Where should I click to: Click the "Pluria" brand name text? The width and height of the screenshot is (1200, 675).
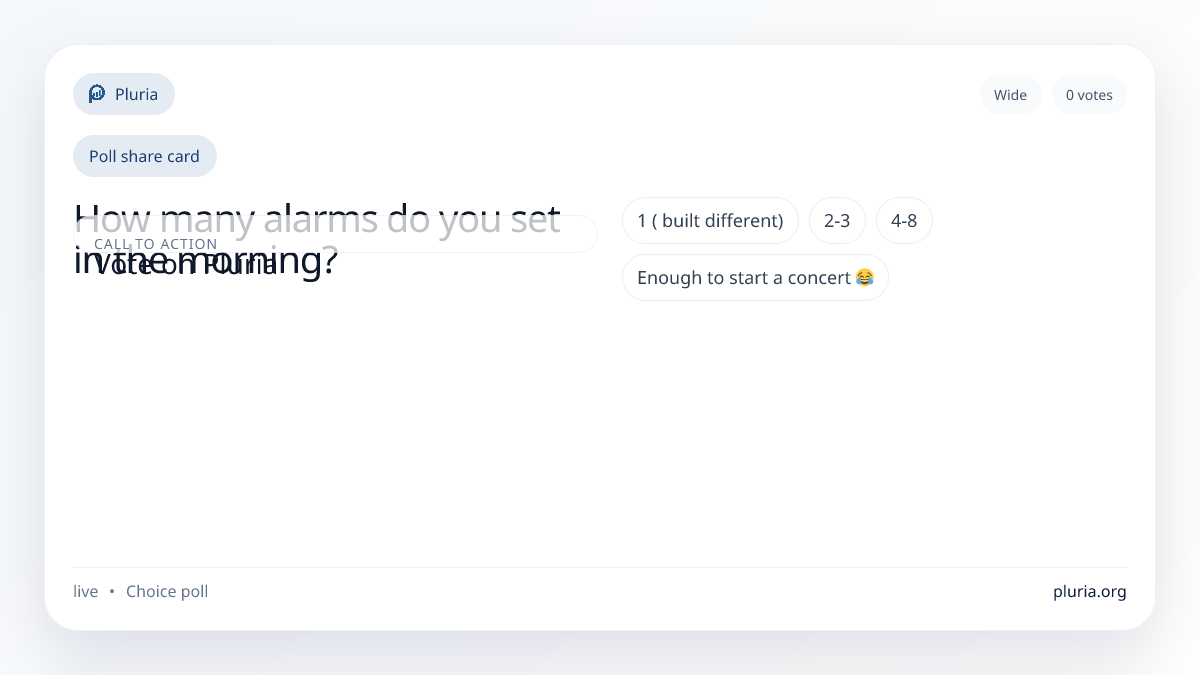tap(136, 94)
